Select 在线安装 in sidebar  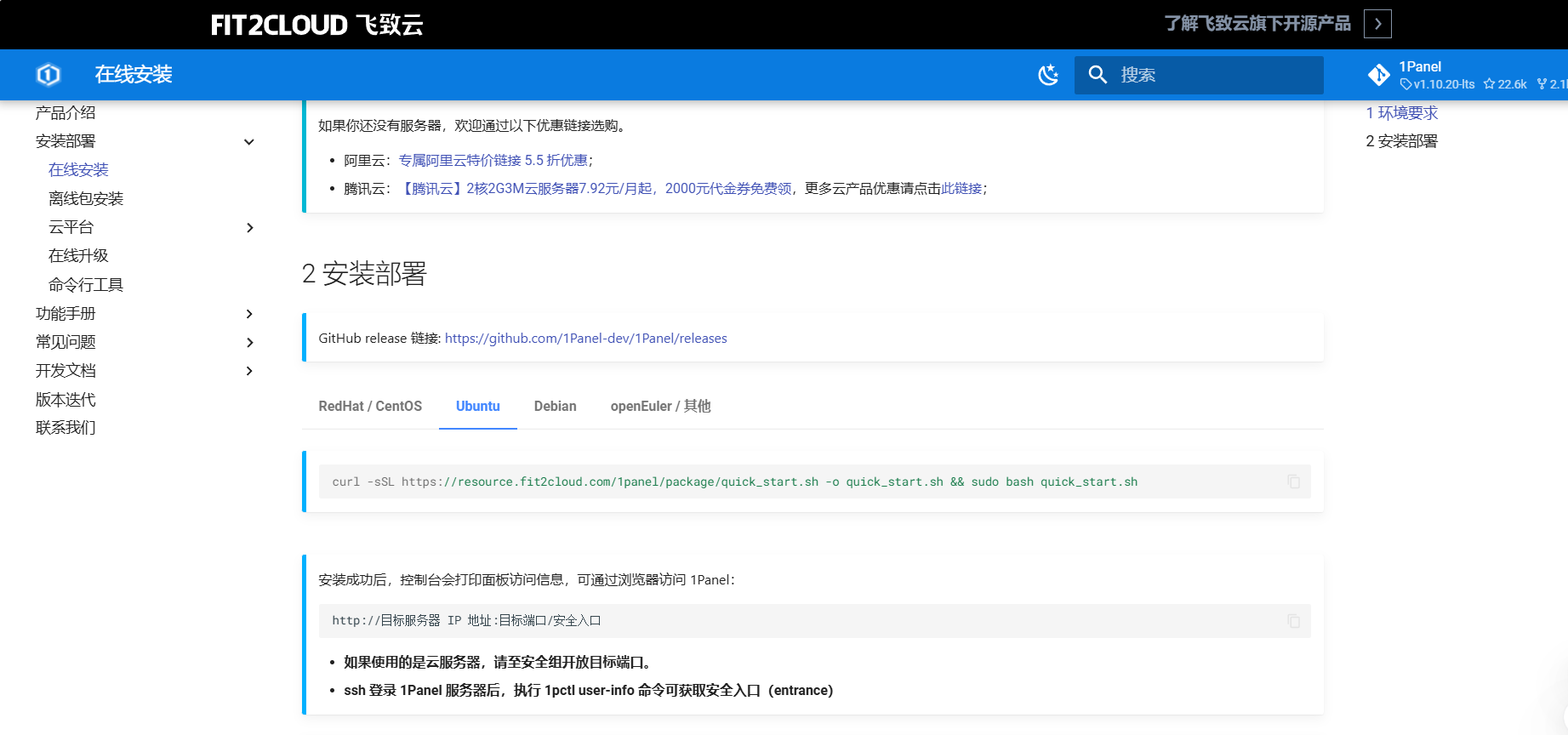click(x=78, y=170)
